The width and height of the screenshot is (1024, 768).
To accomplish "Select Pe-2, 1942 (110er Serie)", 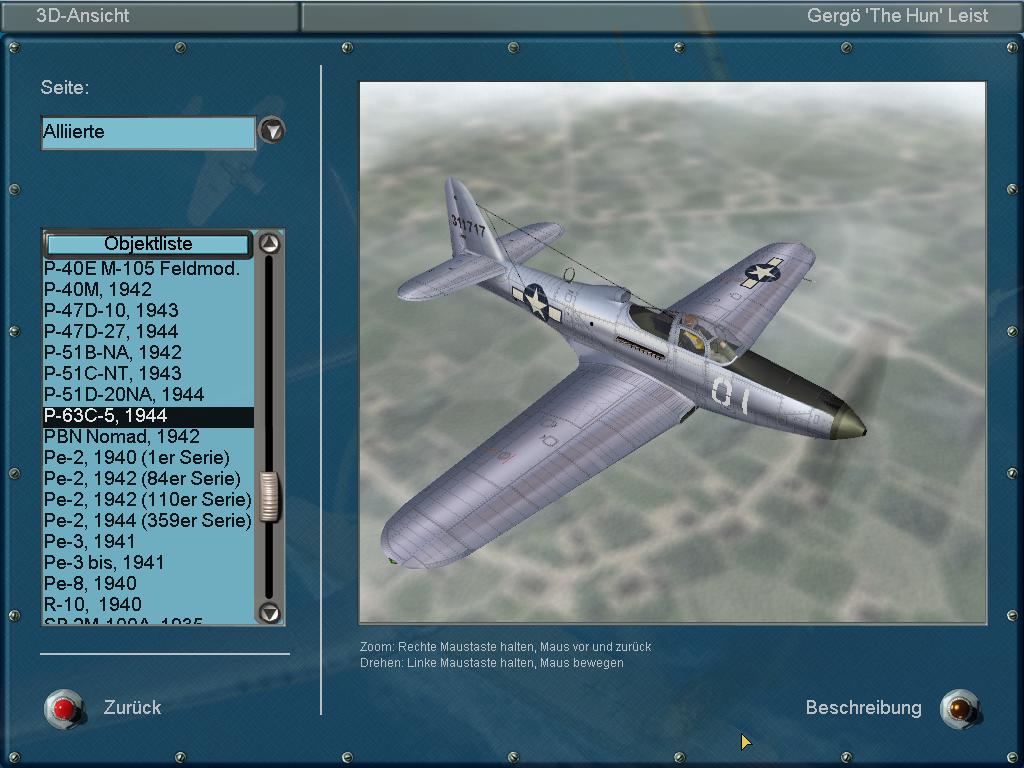I will pos(148,500).
